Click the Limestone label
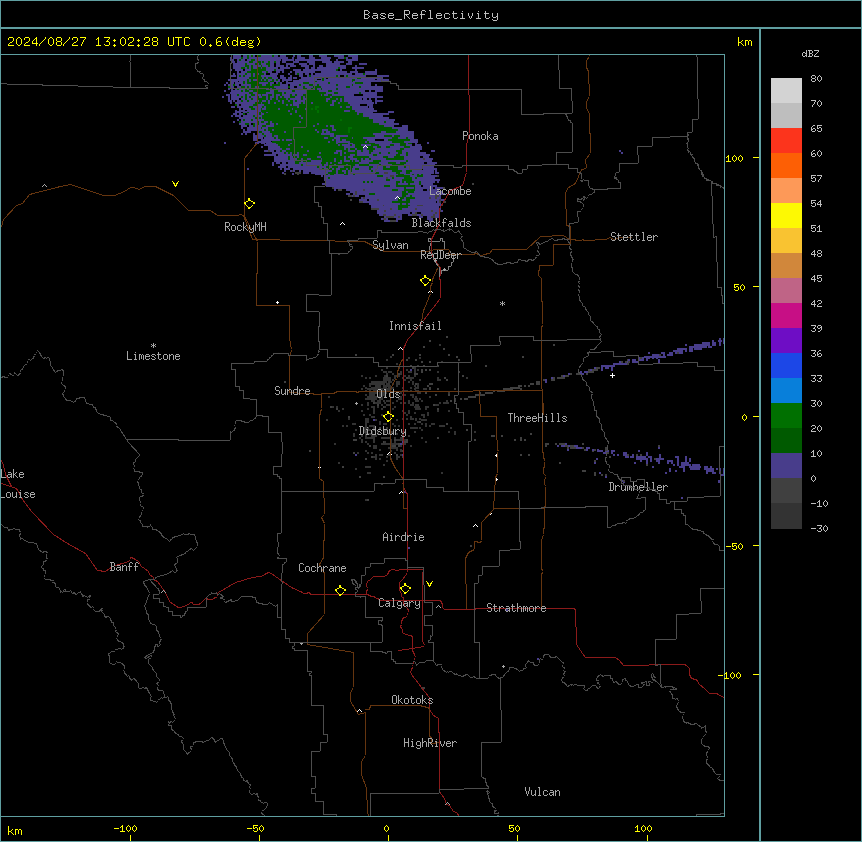 pyautogui.click(x=153, y=356)
